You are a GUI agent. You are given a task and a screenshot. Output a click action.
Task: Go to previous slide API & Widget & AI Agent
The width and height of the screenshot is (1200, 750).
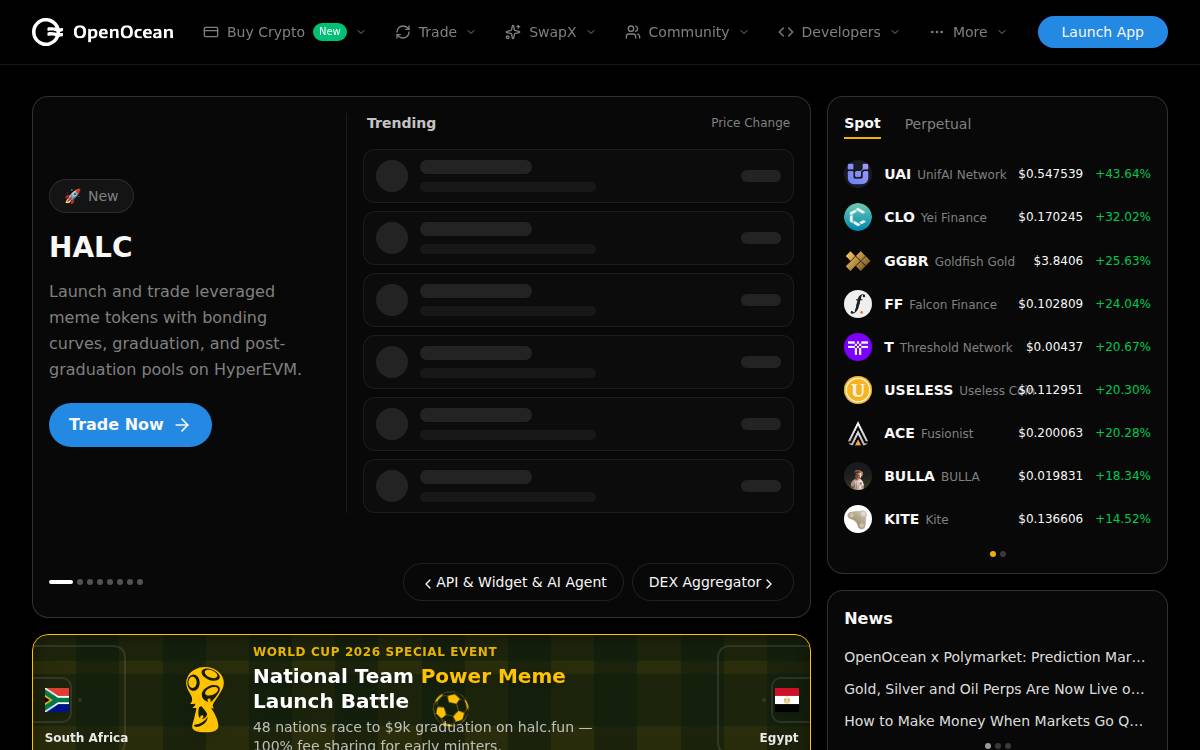[x=513, y=582]
